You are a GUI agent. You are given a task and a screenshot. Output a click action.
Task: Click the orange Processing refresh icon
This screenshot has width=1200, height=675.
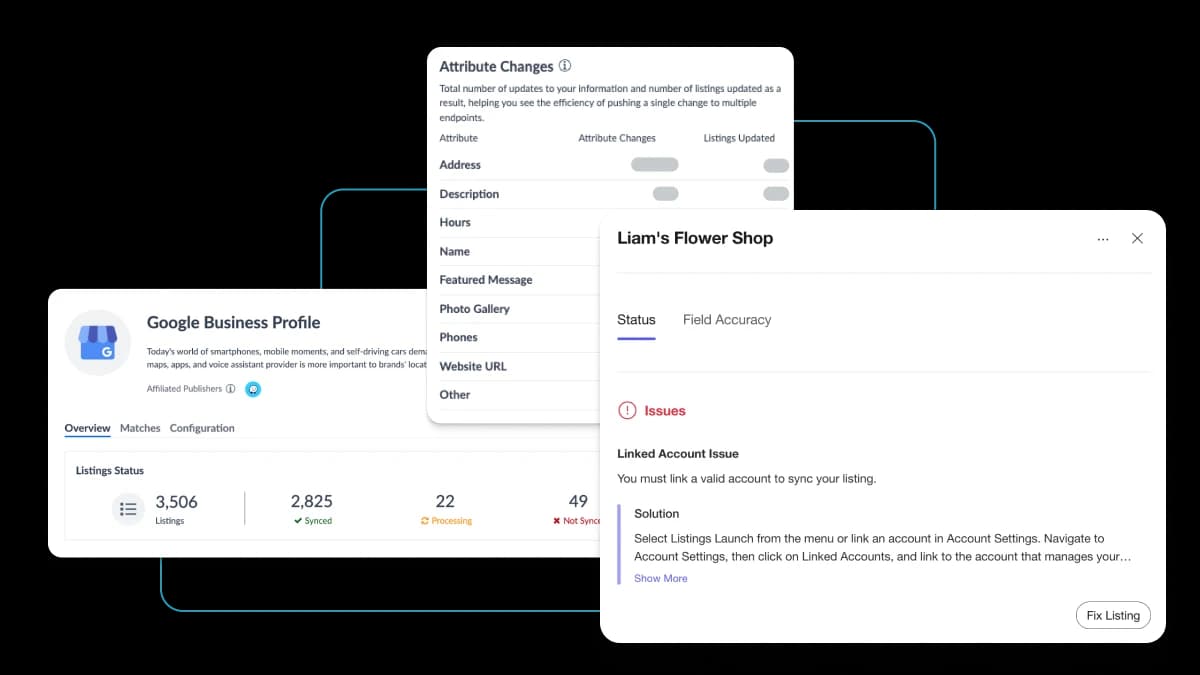click(x=425, y=521)
